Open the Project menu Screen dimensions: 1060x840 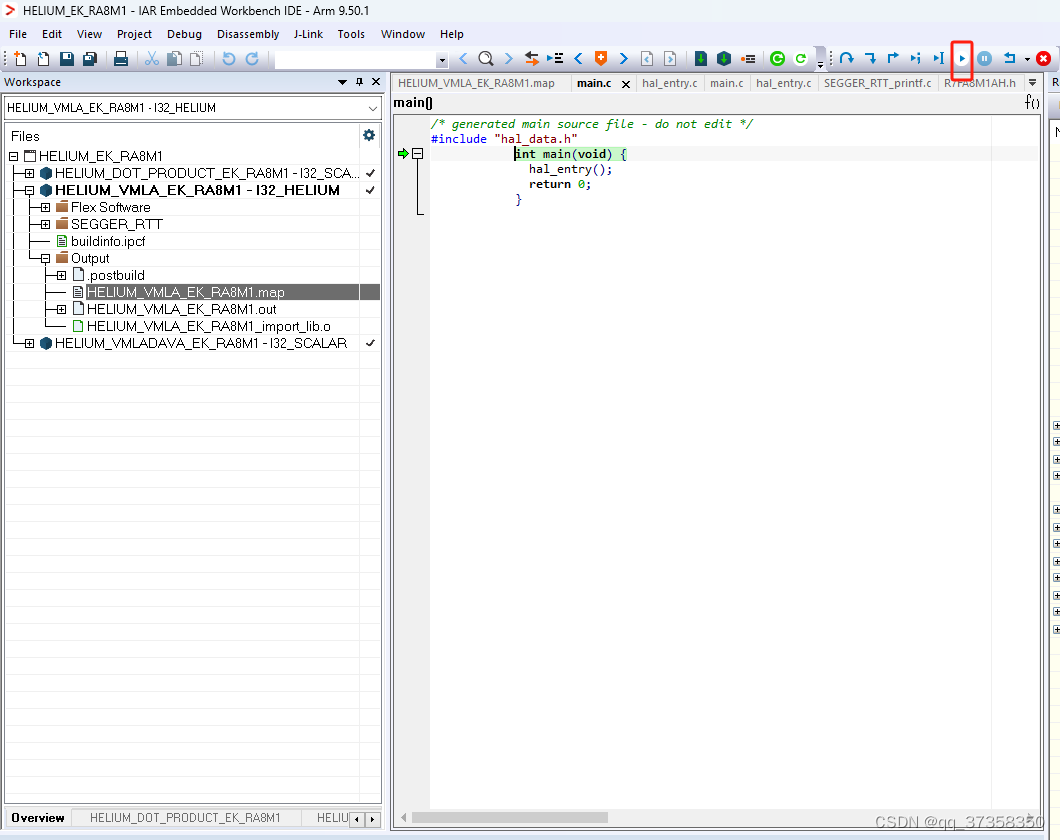pyautogui.click(x=134, y=34)
